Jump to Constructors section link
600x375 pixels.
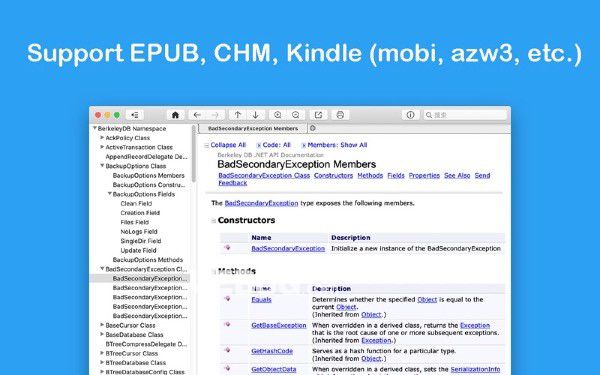tap(333, 176)
